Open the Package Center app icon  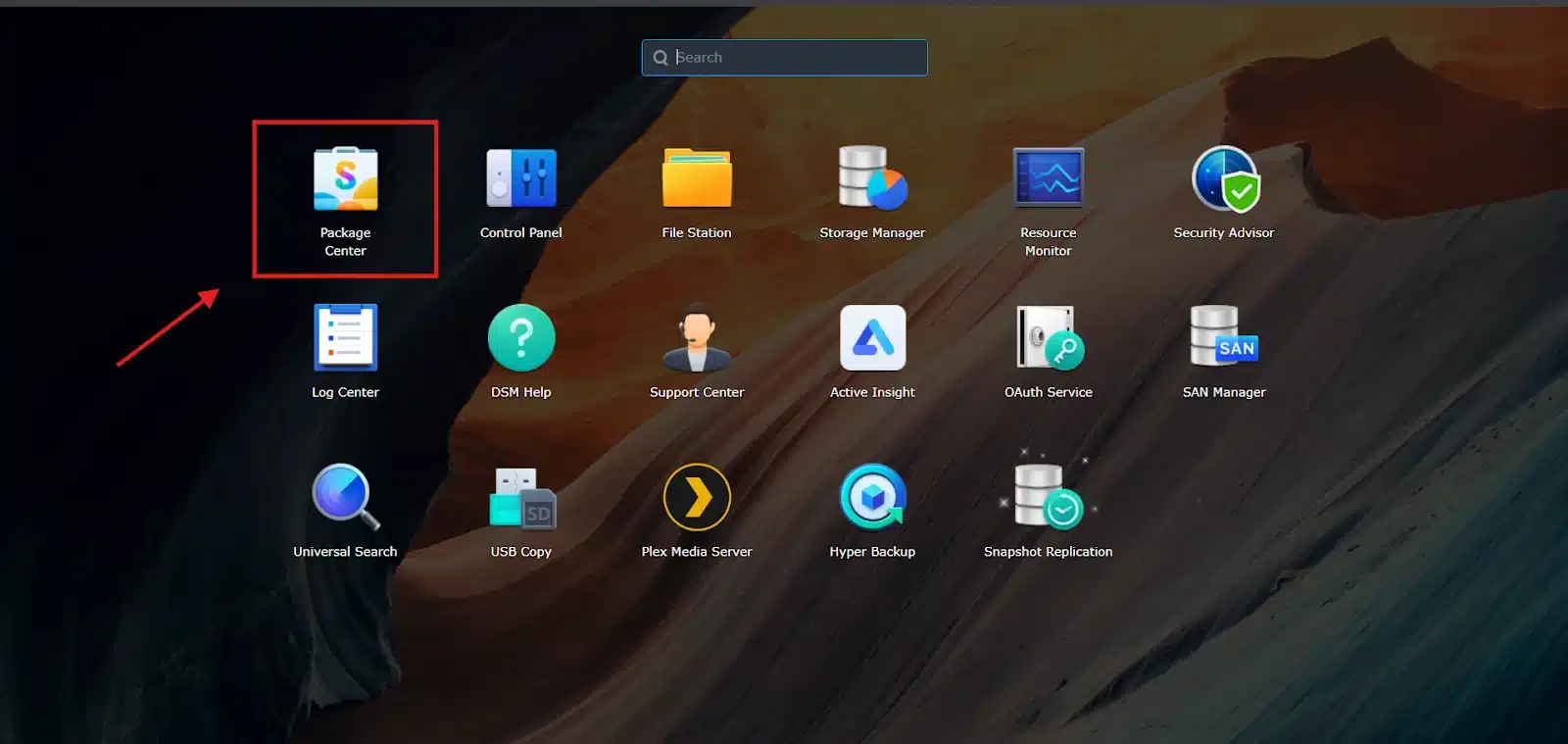pyautogui.click(x=345, y=178)
